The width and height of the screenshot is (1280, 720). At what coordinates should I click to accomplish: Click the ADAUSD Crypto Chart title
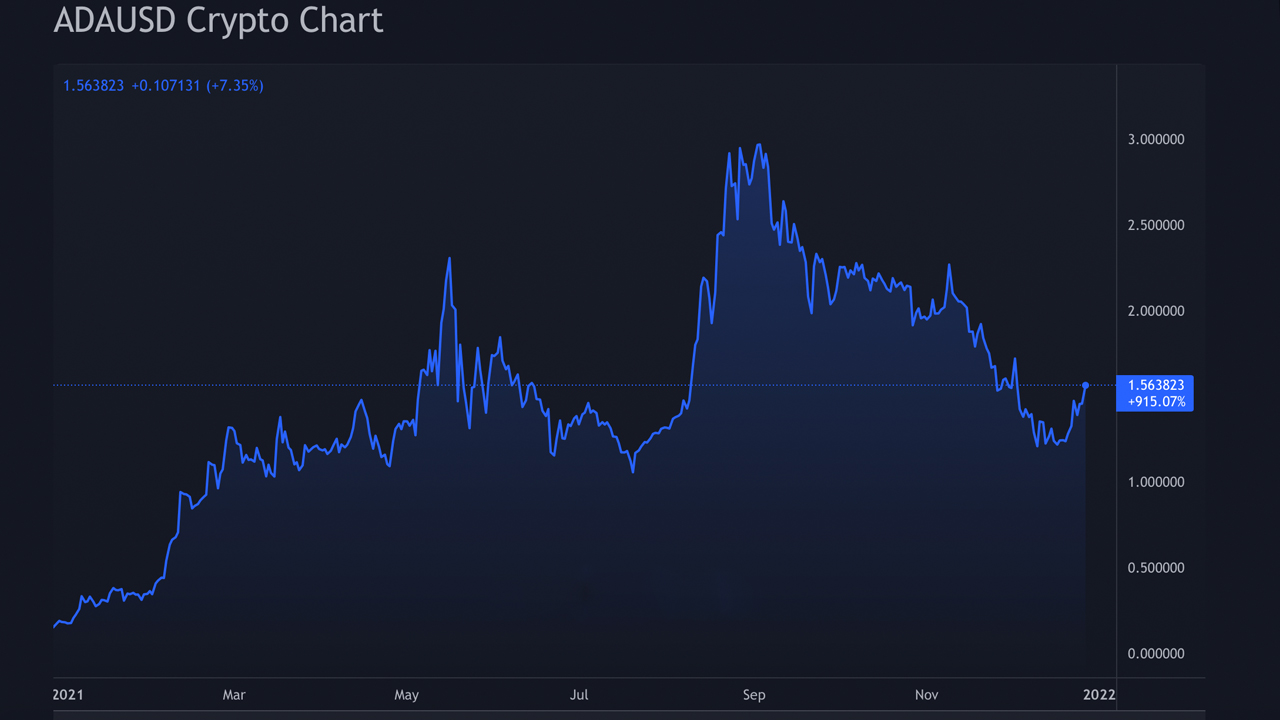(x=218, y=20)
